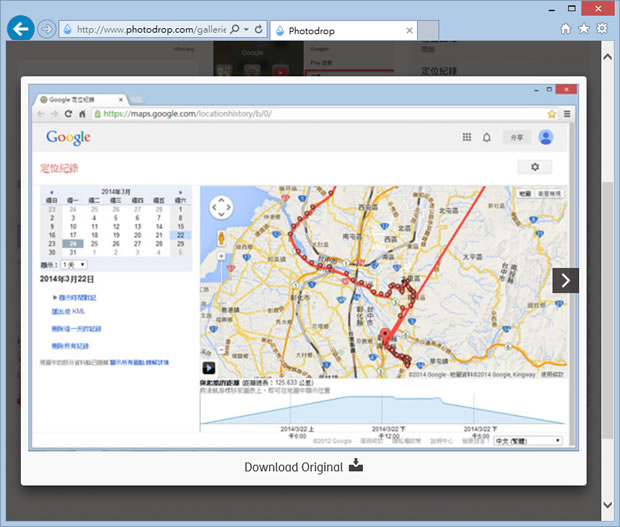Screen dimensions: 620x527
Task: Click the Google logo in the pictured page
Action: pyautogui.click(x=68, y=138)
